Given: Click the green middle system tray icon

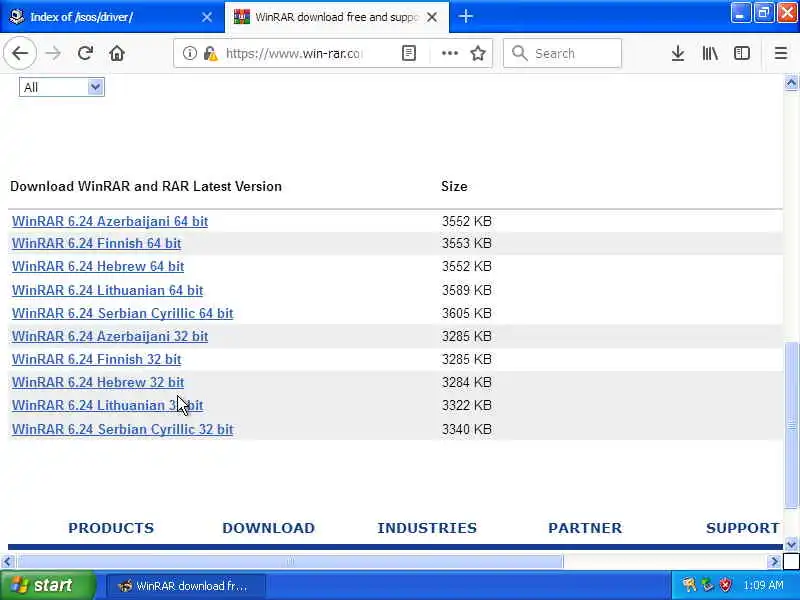Looking at the screenshot, I should coord(707,585).
